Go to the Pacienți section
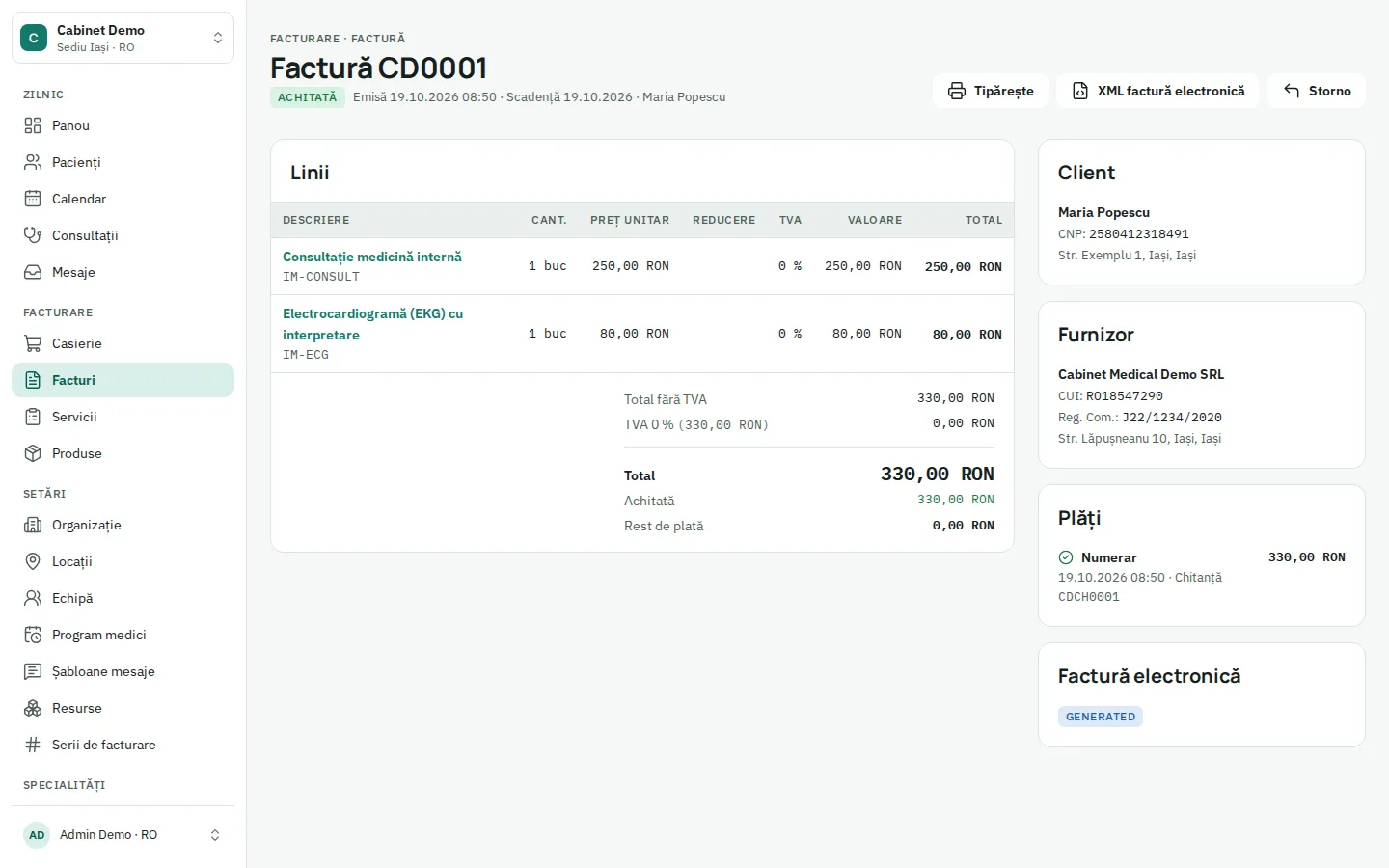The width and height of the screenshot is (1389, 868). [123, 162]
